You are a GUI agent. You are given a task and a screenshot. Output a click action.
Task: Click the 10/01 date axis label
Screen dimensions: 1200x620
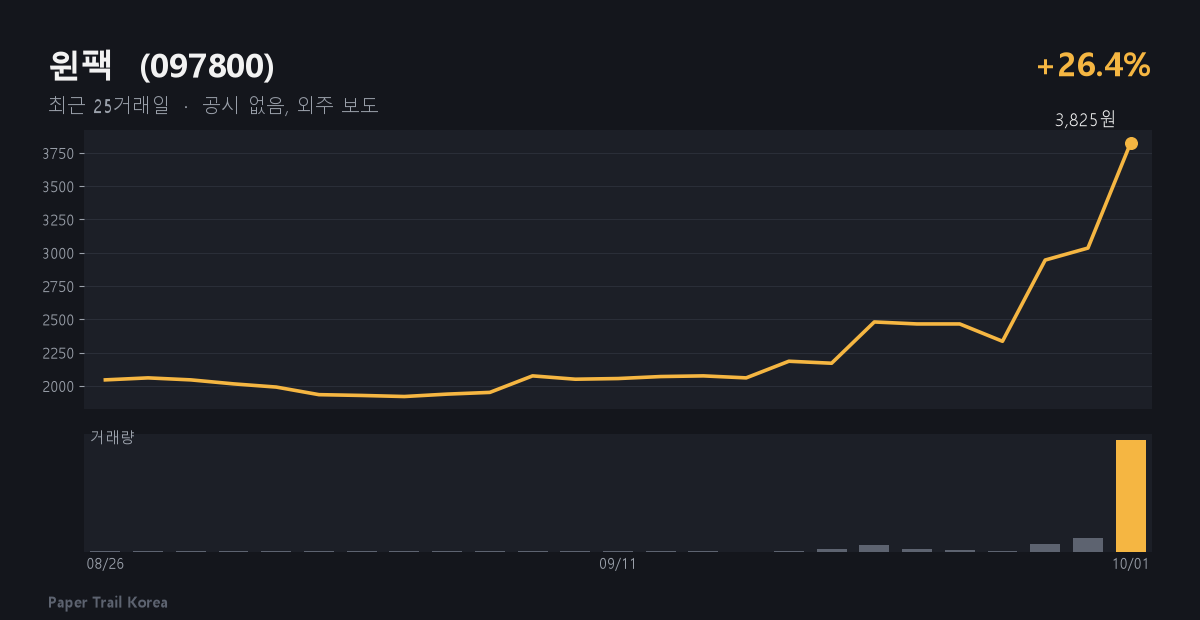coord(1131,564)
